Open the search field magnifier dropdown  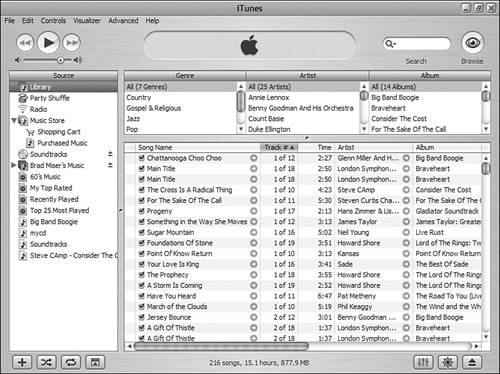390,44
